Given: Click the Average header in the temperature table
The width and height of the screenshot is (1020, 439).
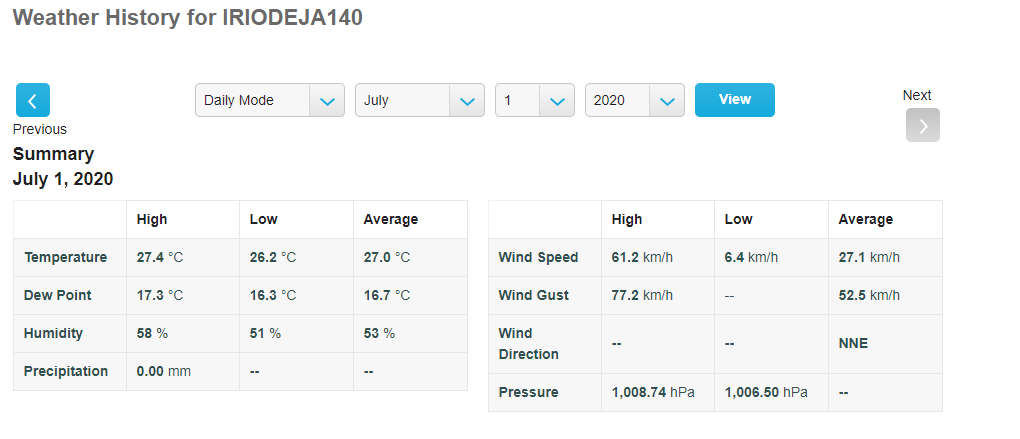Looking at the screenshot, I should [x=390, y=219].
